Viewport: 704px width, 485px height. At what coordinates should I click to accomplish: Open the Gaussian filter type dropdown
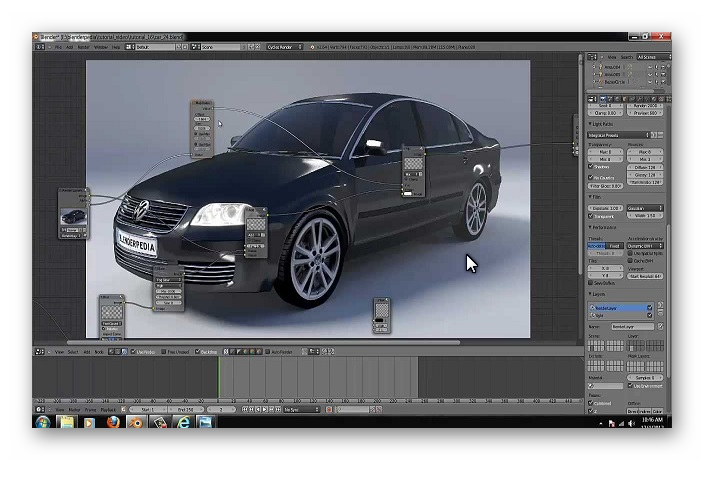(x=645, y=208)
